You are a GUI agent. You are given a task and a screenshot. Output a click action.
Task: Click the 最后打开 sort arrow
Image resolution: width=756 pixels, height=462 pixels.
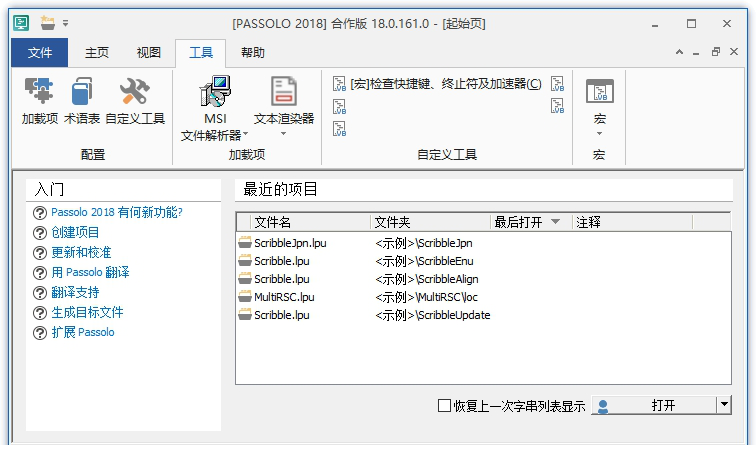[x=555, y=222]
